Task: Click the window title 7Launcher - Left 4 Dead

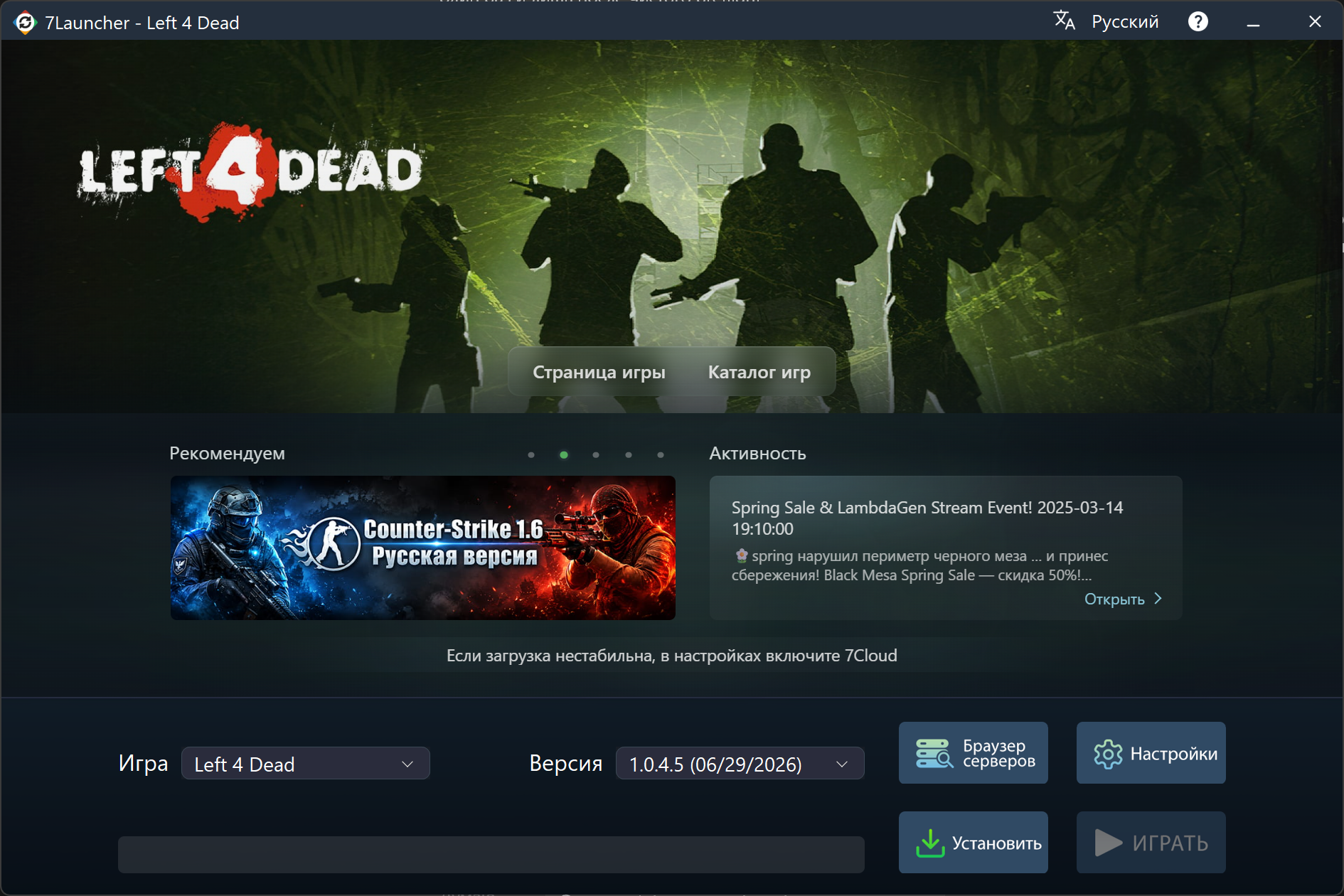Action: pos(142,23)
